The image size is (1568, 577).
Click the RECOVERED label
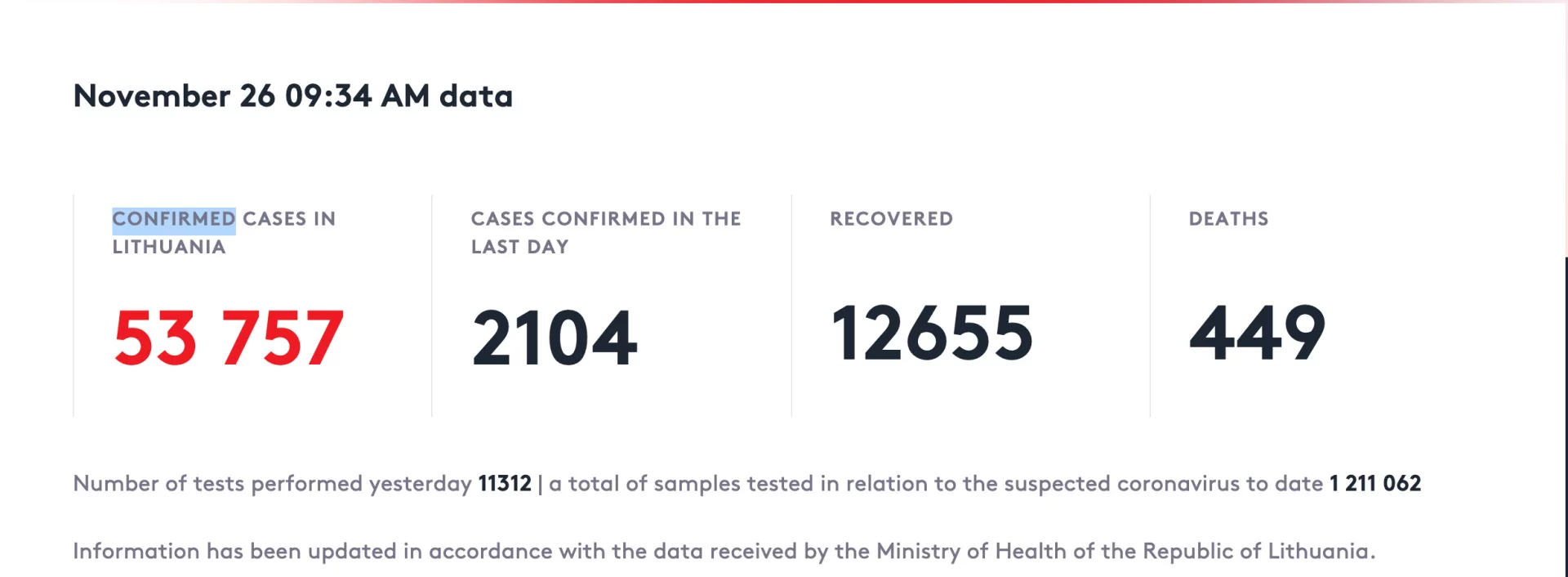[x=891, y=219]
